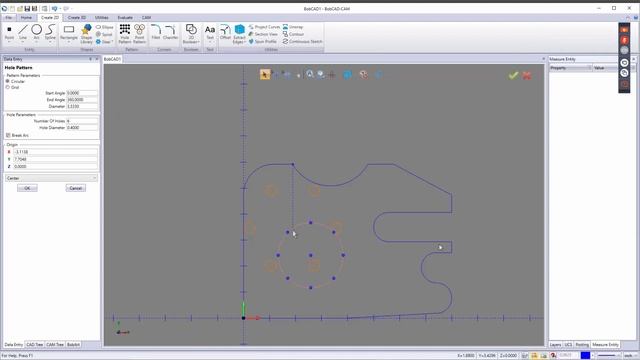This screenshot has width=640, height=360.
Task: Open the CAM Tree panel tab
Action: (x=55, y=345)
